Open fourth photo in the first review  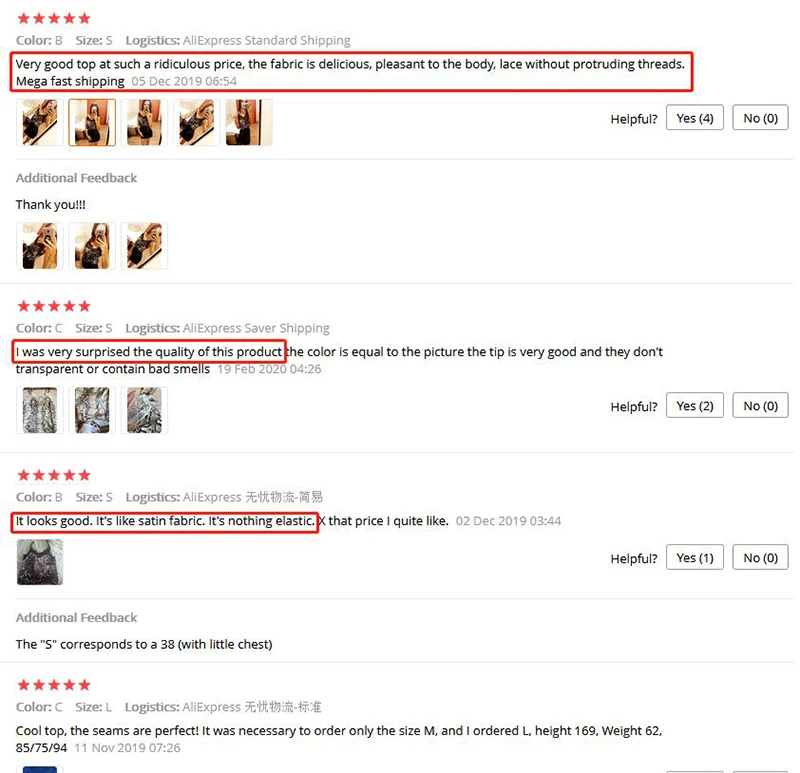pyautogui.click(x=196, y=122)
